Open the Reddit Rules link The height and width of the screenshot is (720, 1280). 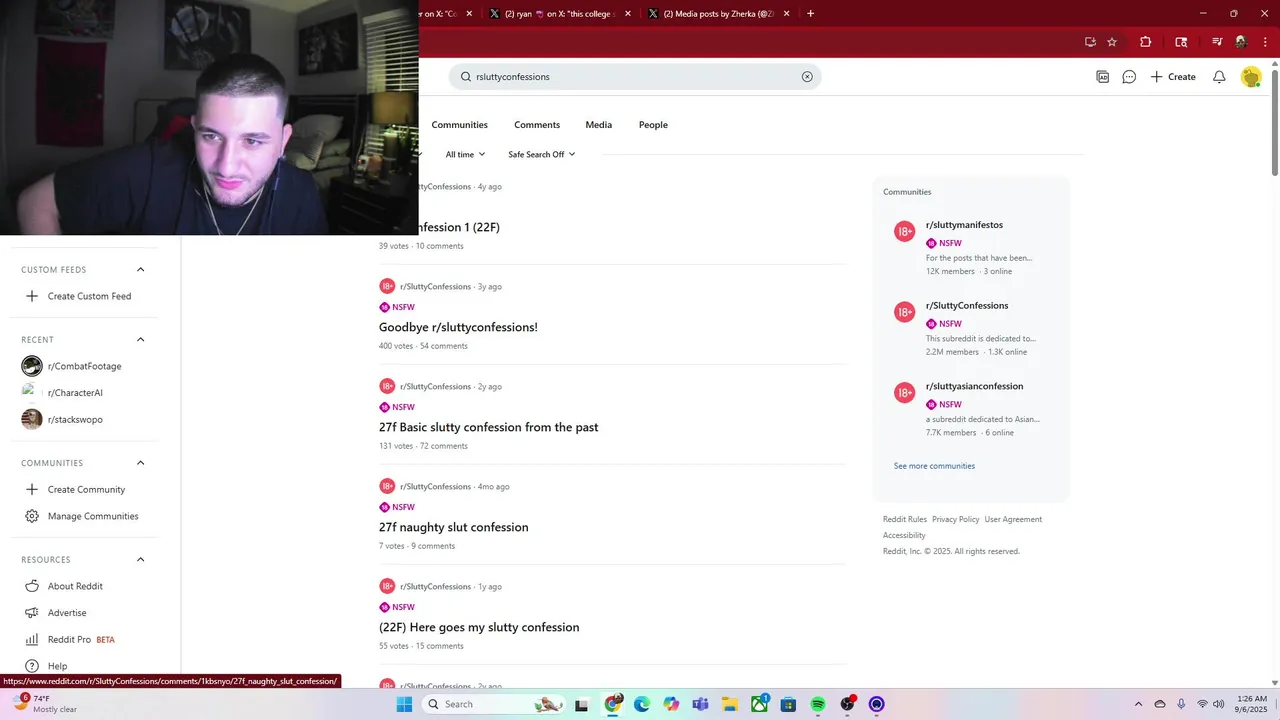pos(905,519)
